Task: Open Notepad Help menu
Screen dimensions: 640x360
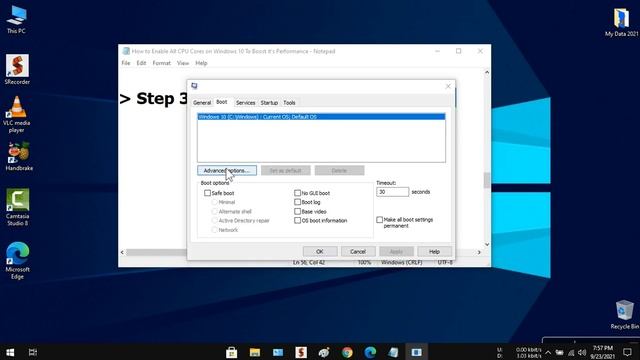Action: (201, 63)
